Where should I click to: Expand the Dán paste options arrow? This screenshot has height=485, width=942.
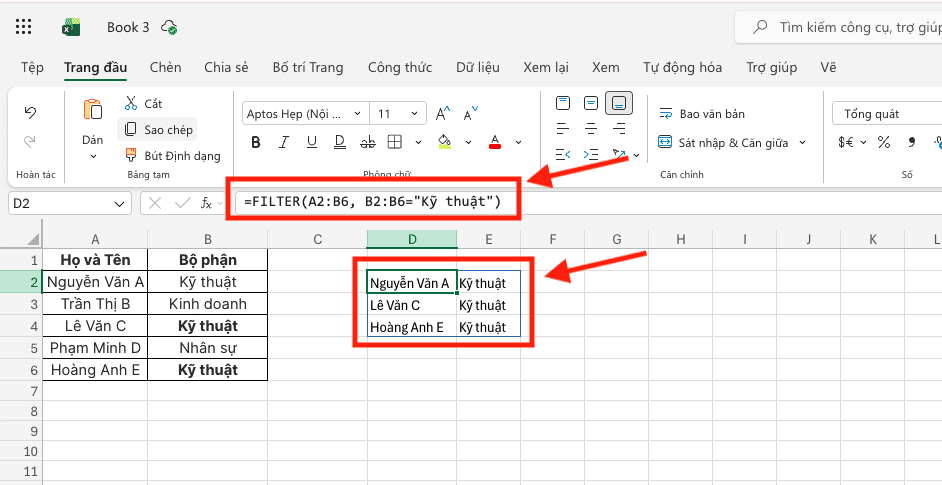(93, 156)
